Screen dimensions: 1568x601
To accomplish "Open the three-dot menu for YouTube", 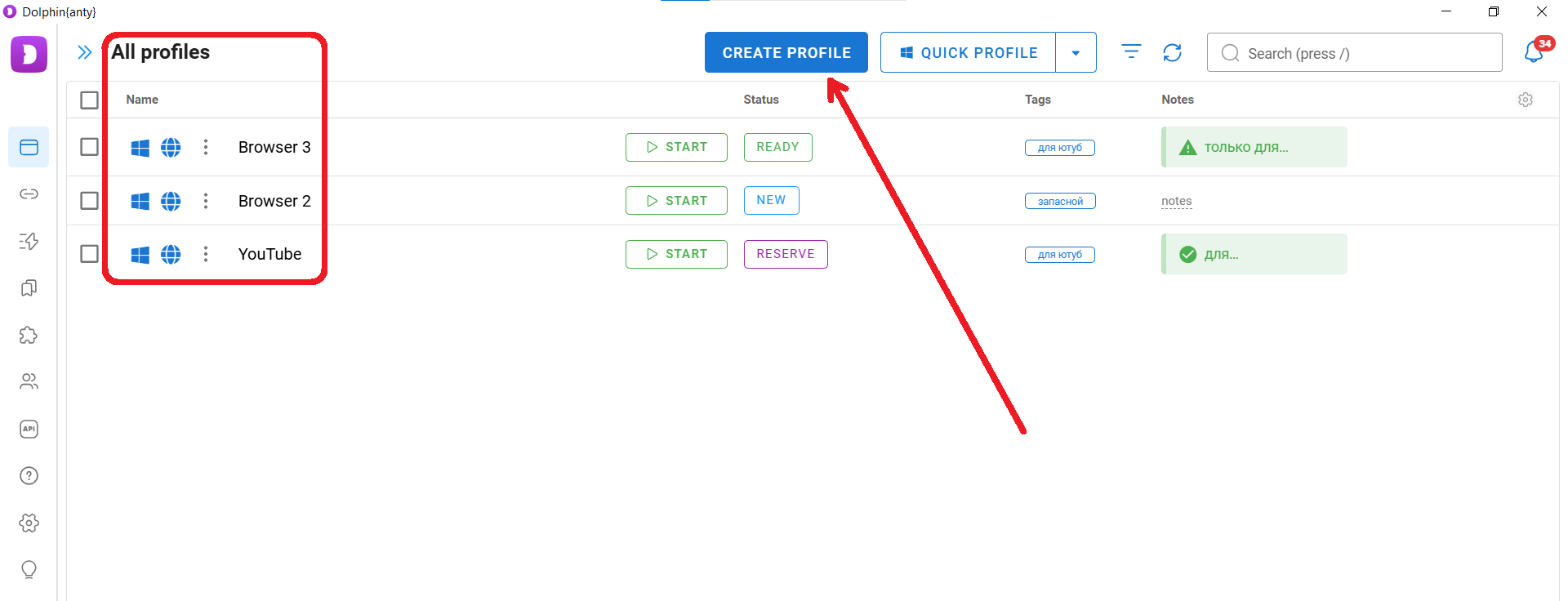I will [206, 254].
